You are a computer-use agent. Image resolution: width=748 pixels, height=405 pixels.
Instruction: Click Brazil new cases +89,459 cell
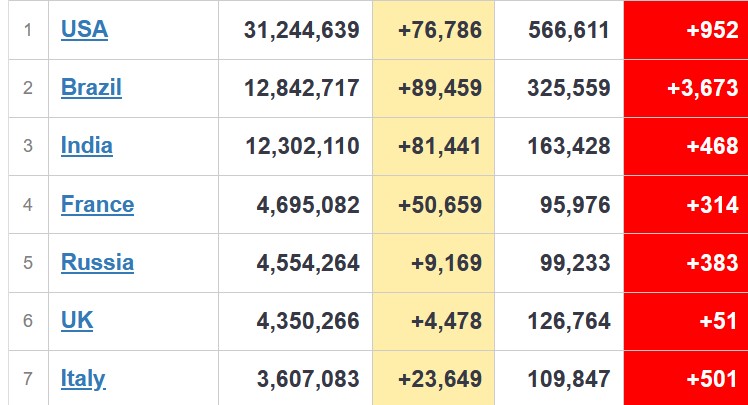point(439,88)
